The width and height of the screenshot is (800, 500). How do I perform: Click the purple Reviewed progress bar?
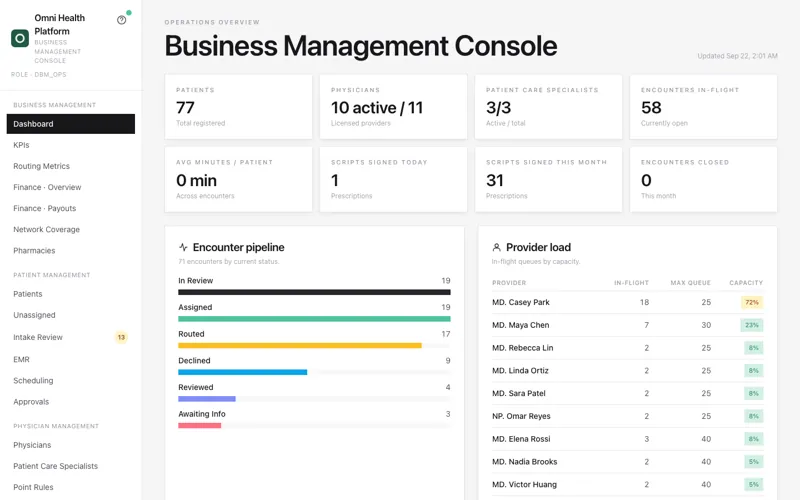[207, 398]
